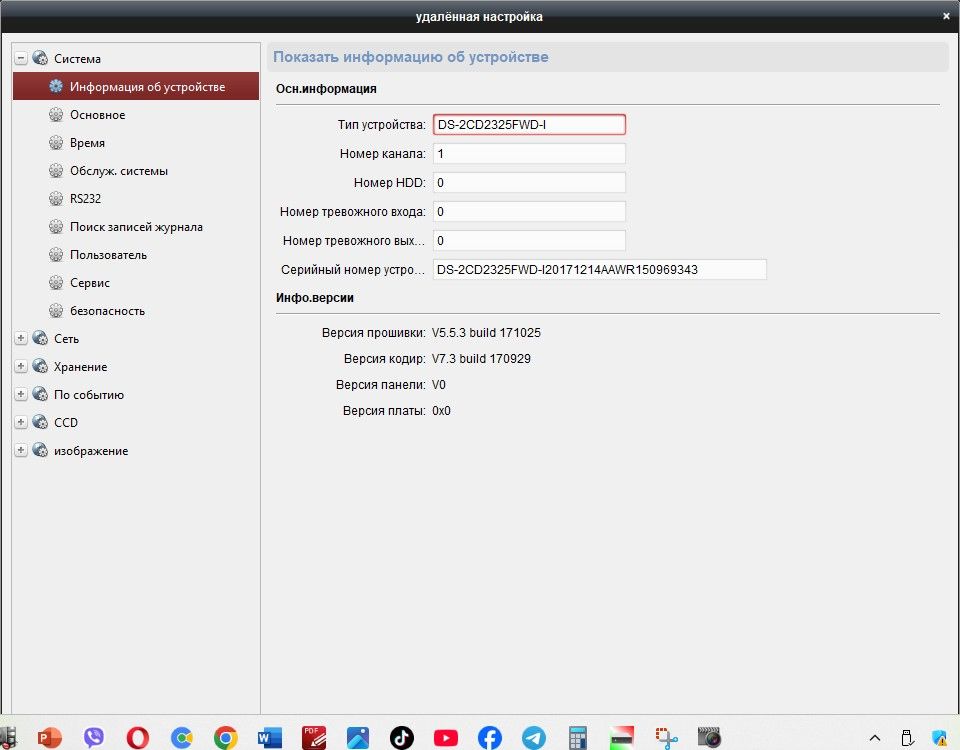Click the Номер канала field
The height and width of the screenshot is (750, 960).
click(529, 153)
